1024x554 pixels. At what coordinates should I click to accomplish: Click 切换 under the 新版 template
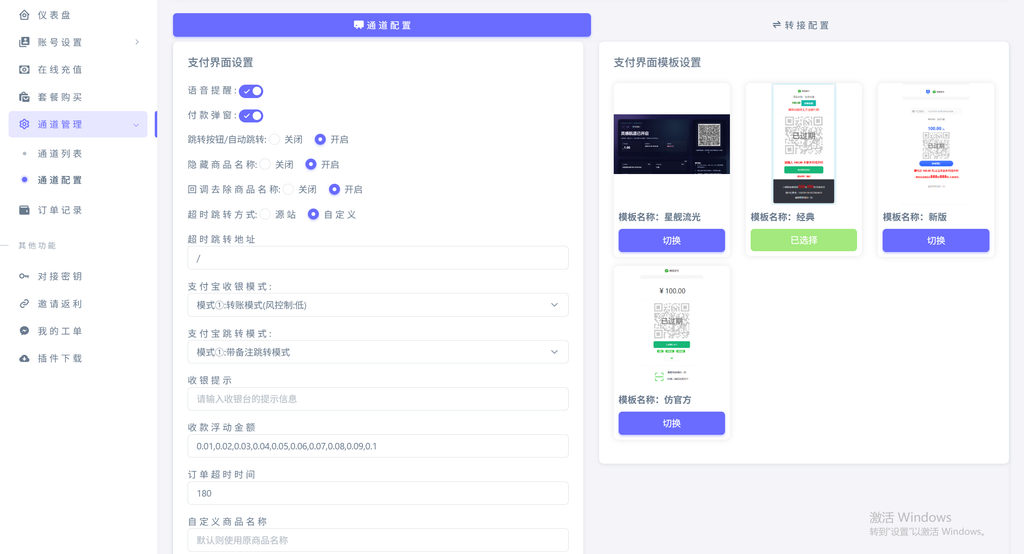click(x=936, y=240)
